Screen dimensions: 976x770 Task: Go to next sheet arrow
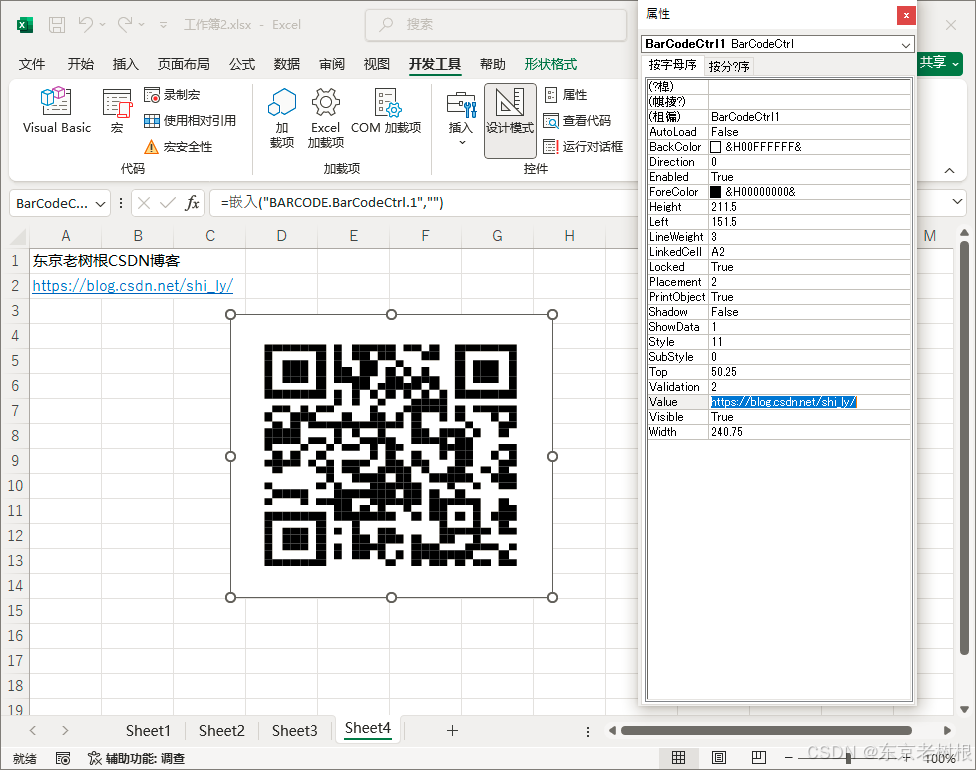(x=65, y=731)
